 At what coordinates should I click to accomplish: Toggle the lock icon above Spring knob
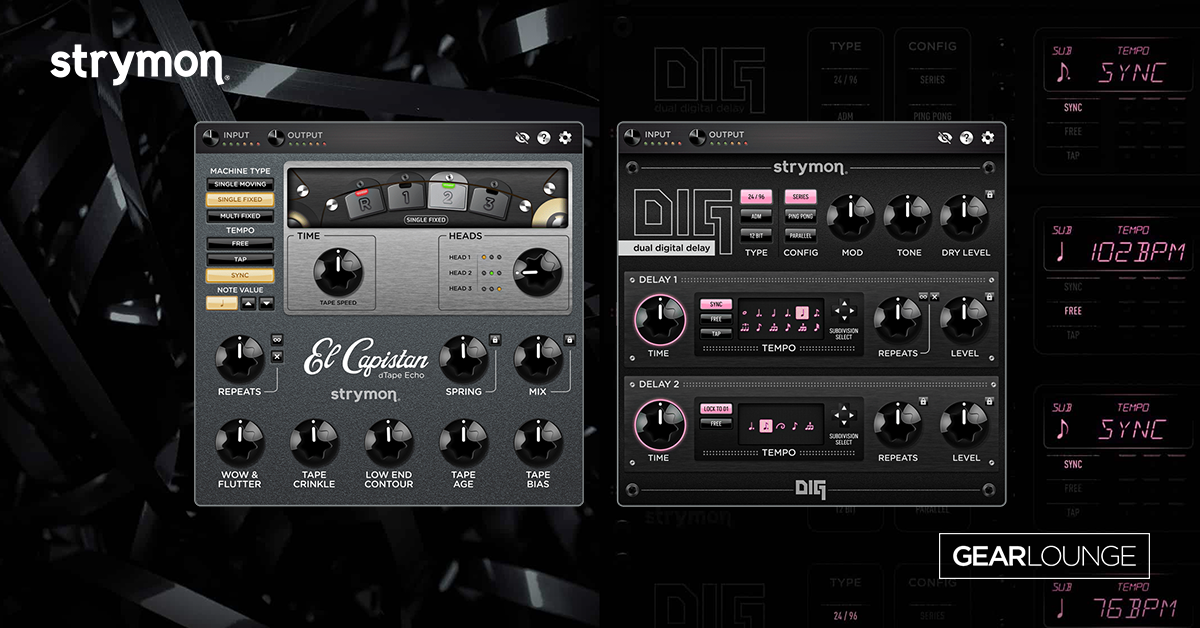click(494, 340)
